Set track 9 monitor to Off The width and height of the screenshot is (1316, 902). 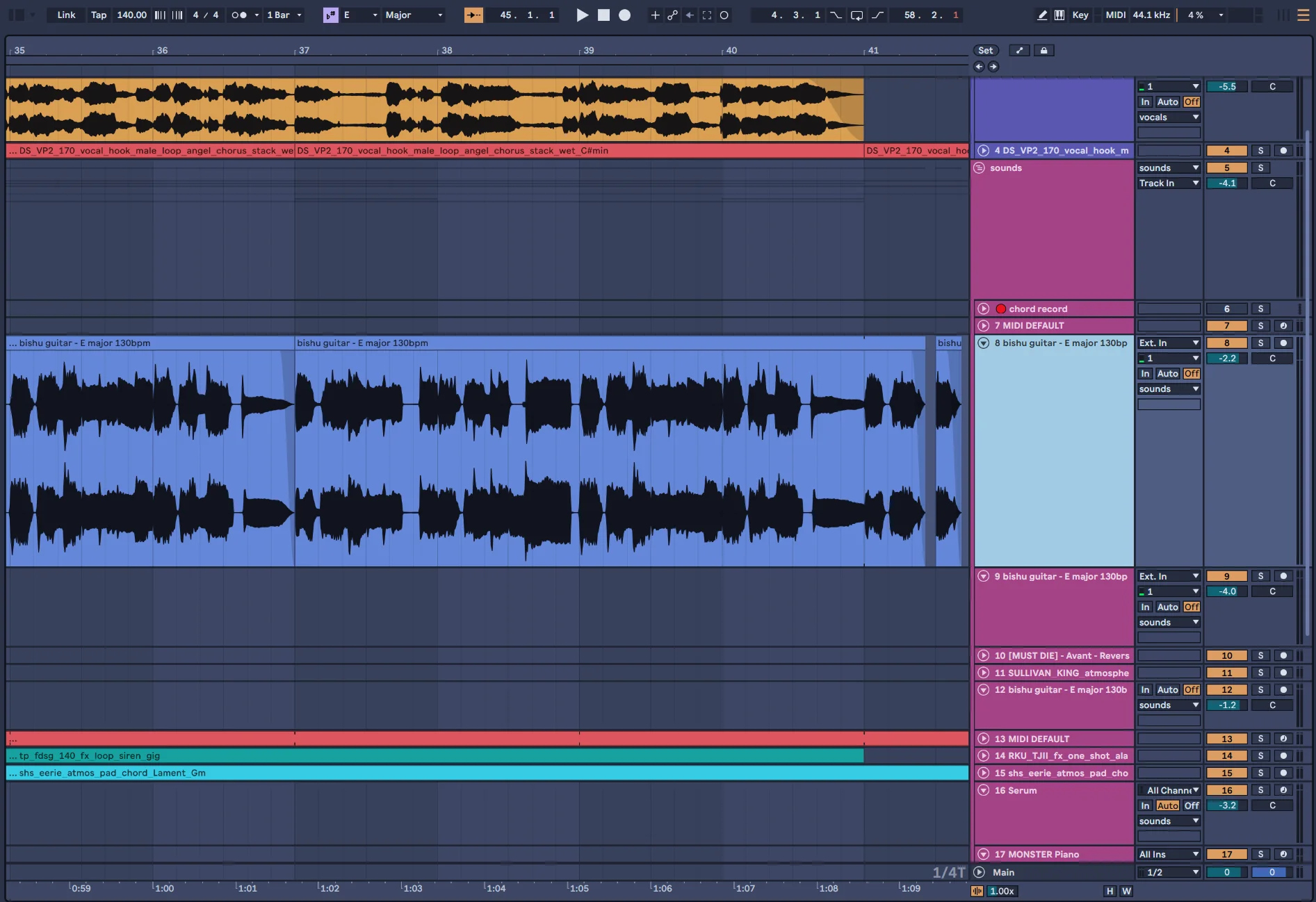point(1192,607)
